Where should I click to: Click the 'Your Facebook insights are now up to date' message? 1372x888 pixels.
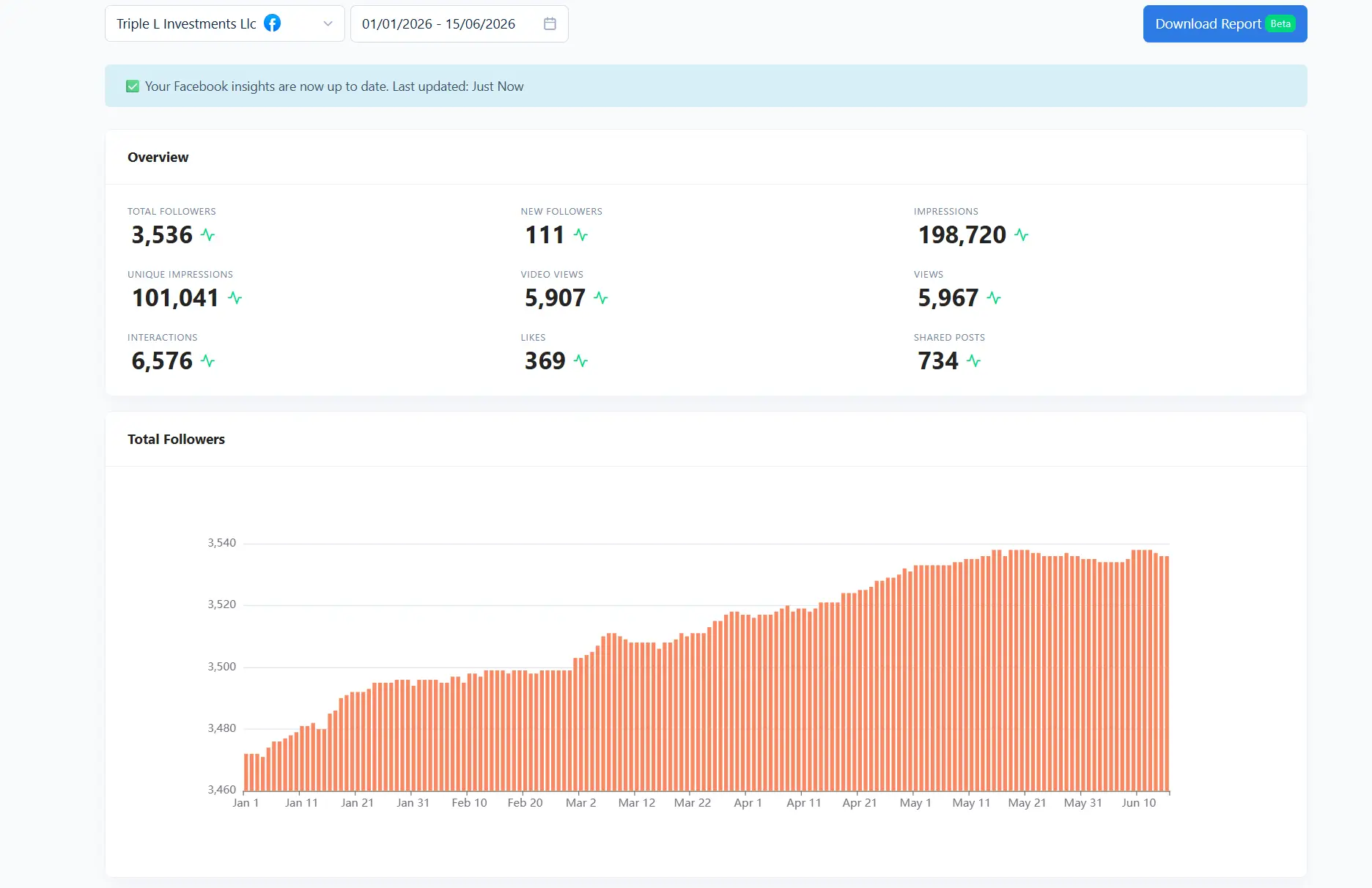(x=334, y=86)
